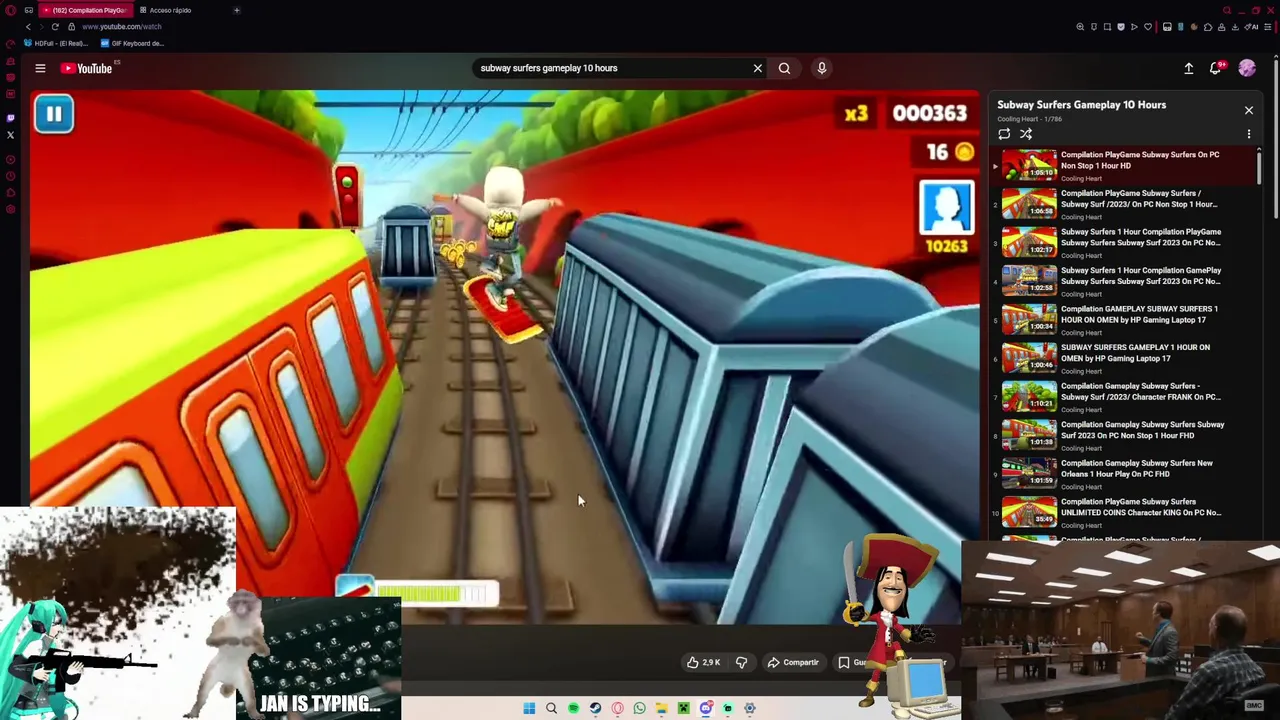Open File Explorer from the taskbar
1280x720 pixels.
(x=661, y=709)
